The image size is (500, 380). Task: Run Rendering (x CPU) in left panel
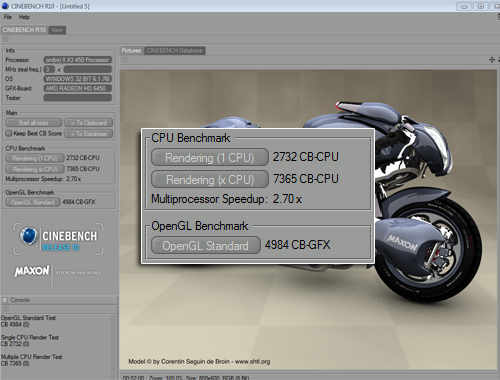coord(34,169)
